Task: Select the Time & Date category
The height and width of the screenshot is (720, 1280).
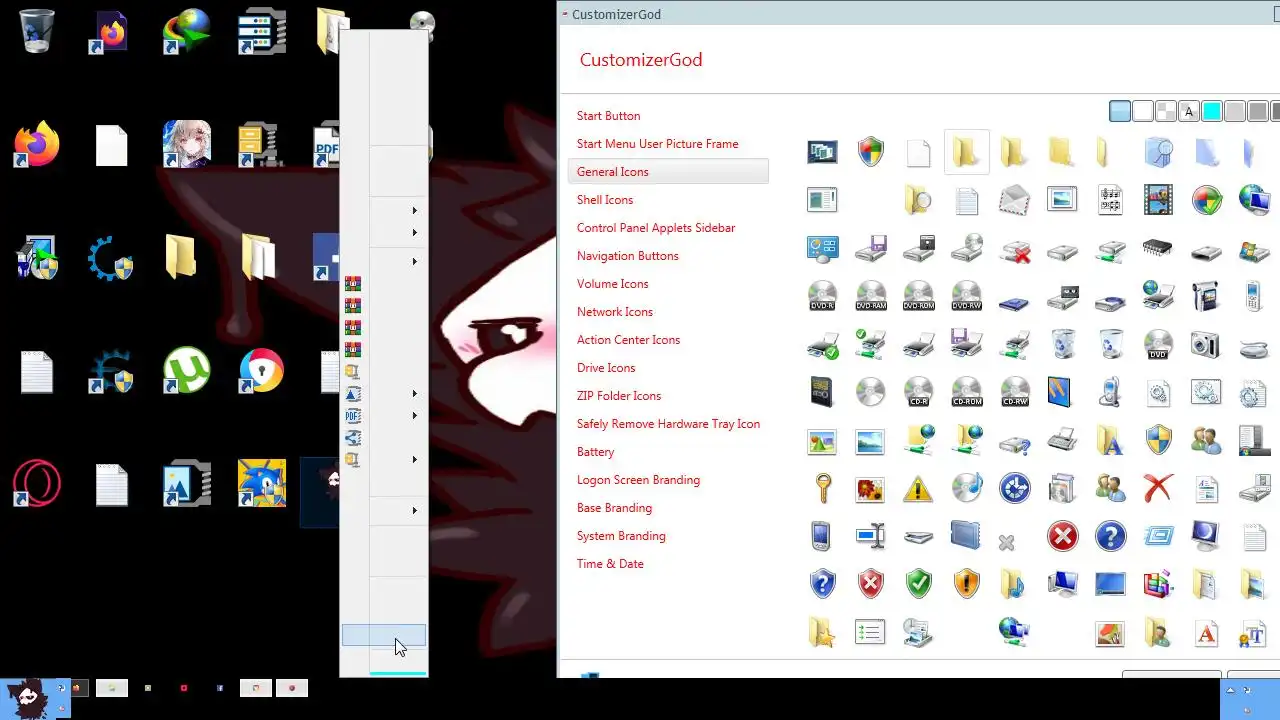Action: [x=610, y=564]
